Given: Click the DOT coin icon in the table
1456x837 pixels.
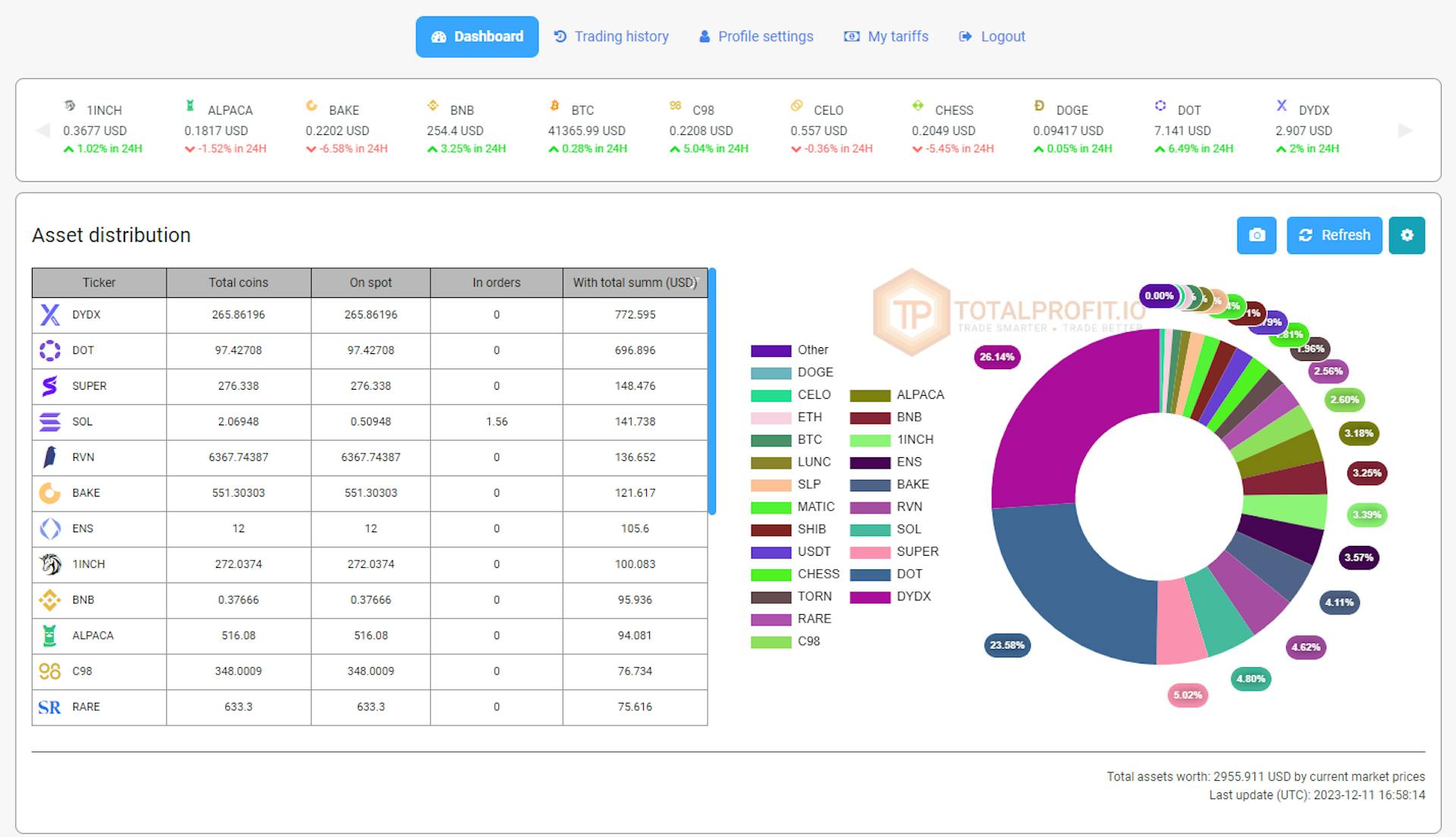Looking at the screenshot, I should (49, 350).
